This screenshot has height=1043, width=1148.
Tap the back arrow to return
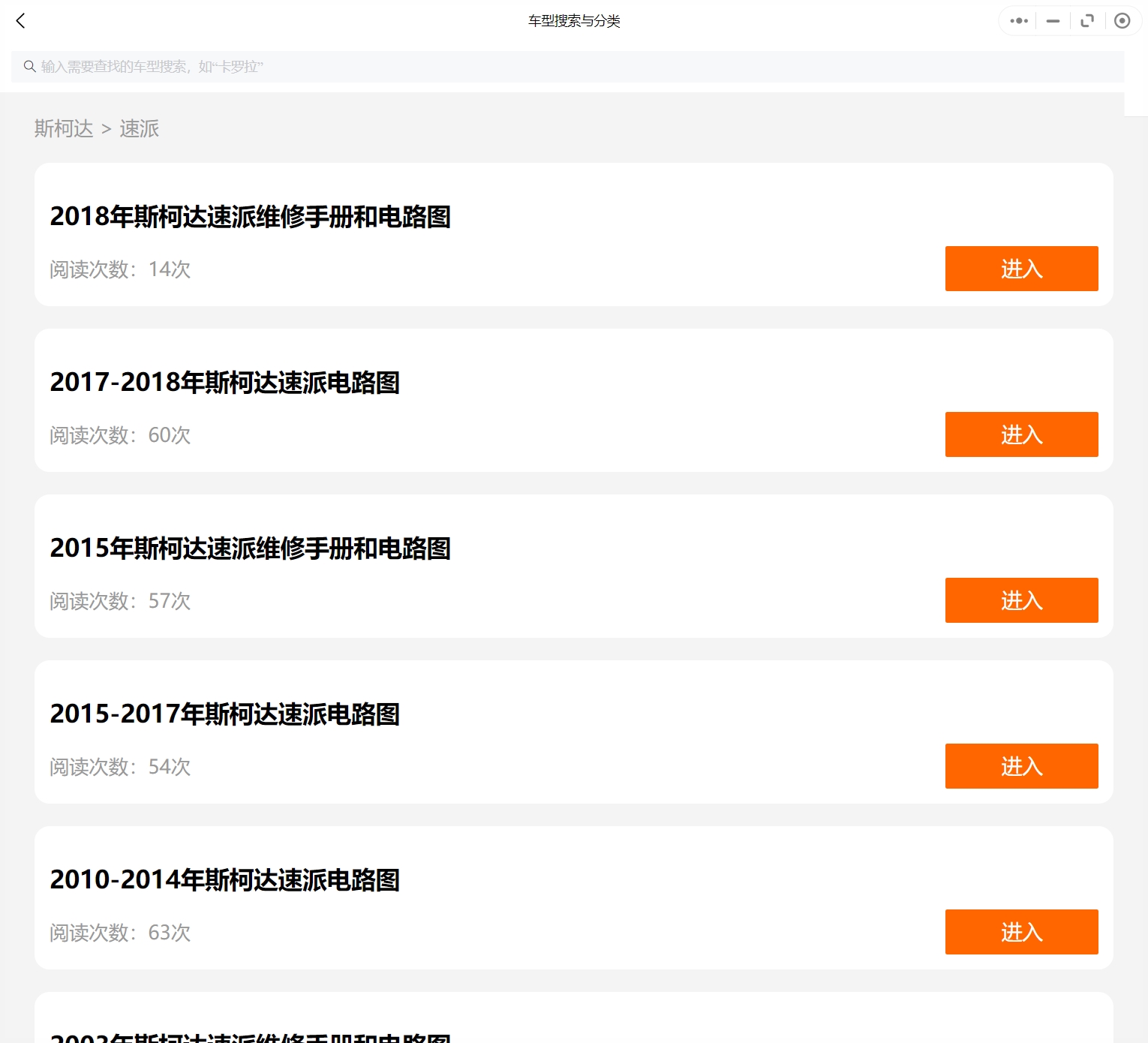pyautogui.click(x=20, y=21)
